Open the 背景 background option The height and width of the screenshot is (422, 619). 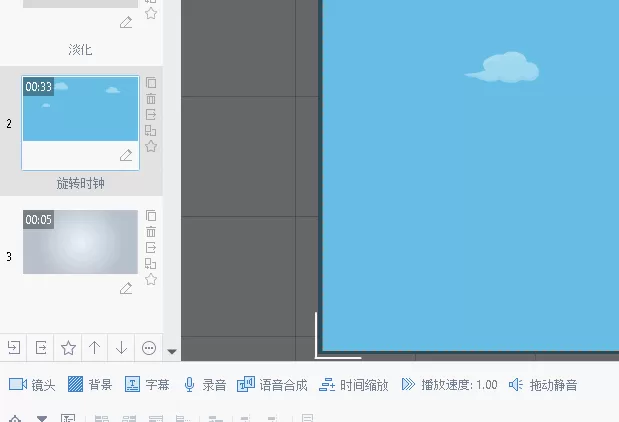[x=90, y=384]
